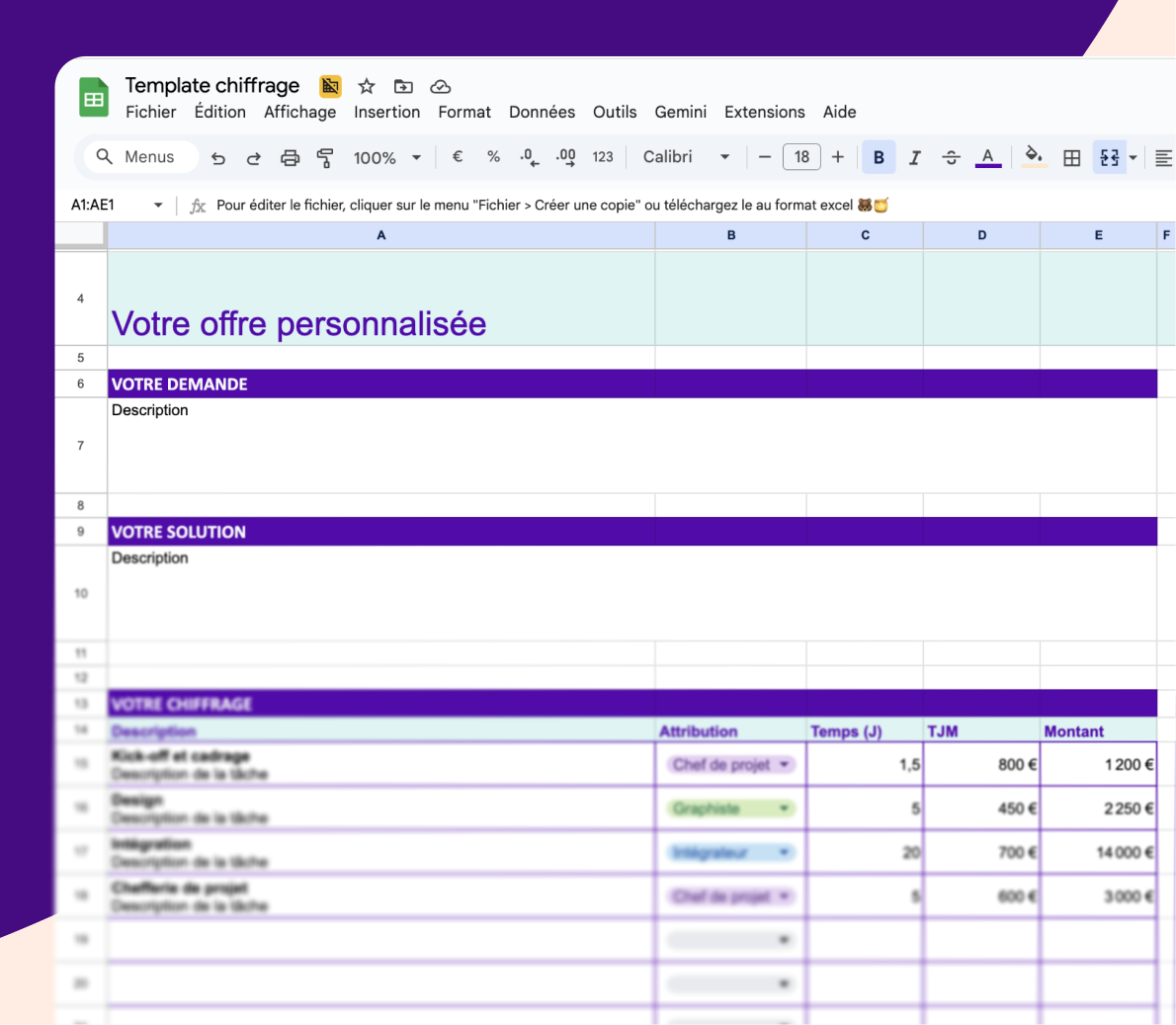The width and height of the screenshot is (1176, 1025).
Task: Open the Affichage menu
Action: pyautogui.click(x=300, y=112)
